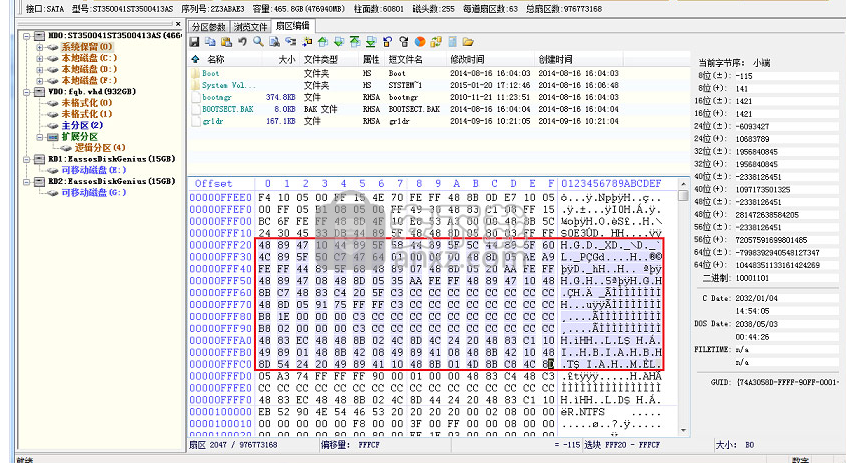Image resolution: width=846 pixels, height=463 pixels.
Task: Click the yellow cylinders convert icon
Action: 436,42
